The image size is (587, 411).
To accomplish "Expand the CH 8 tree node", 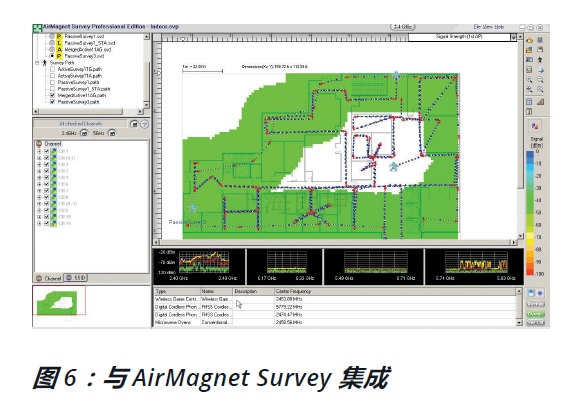I will pos(39,197).
